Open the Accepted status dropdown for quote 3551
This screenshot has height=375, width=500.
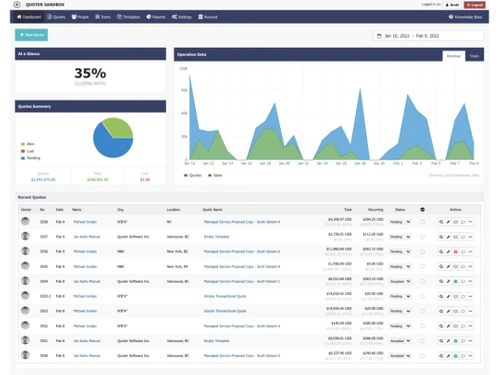click(400, 341)
